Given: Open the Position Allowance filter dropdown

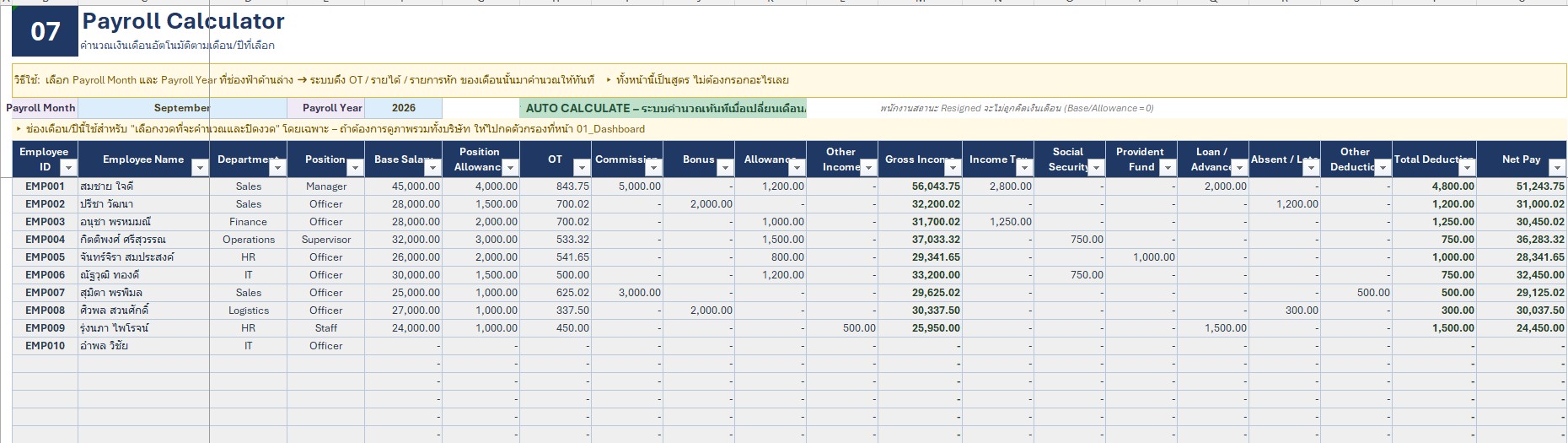Looking at the screenshot, I should click(510, 168).
